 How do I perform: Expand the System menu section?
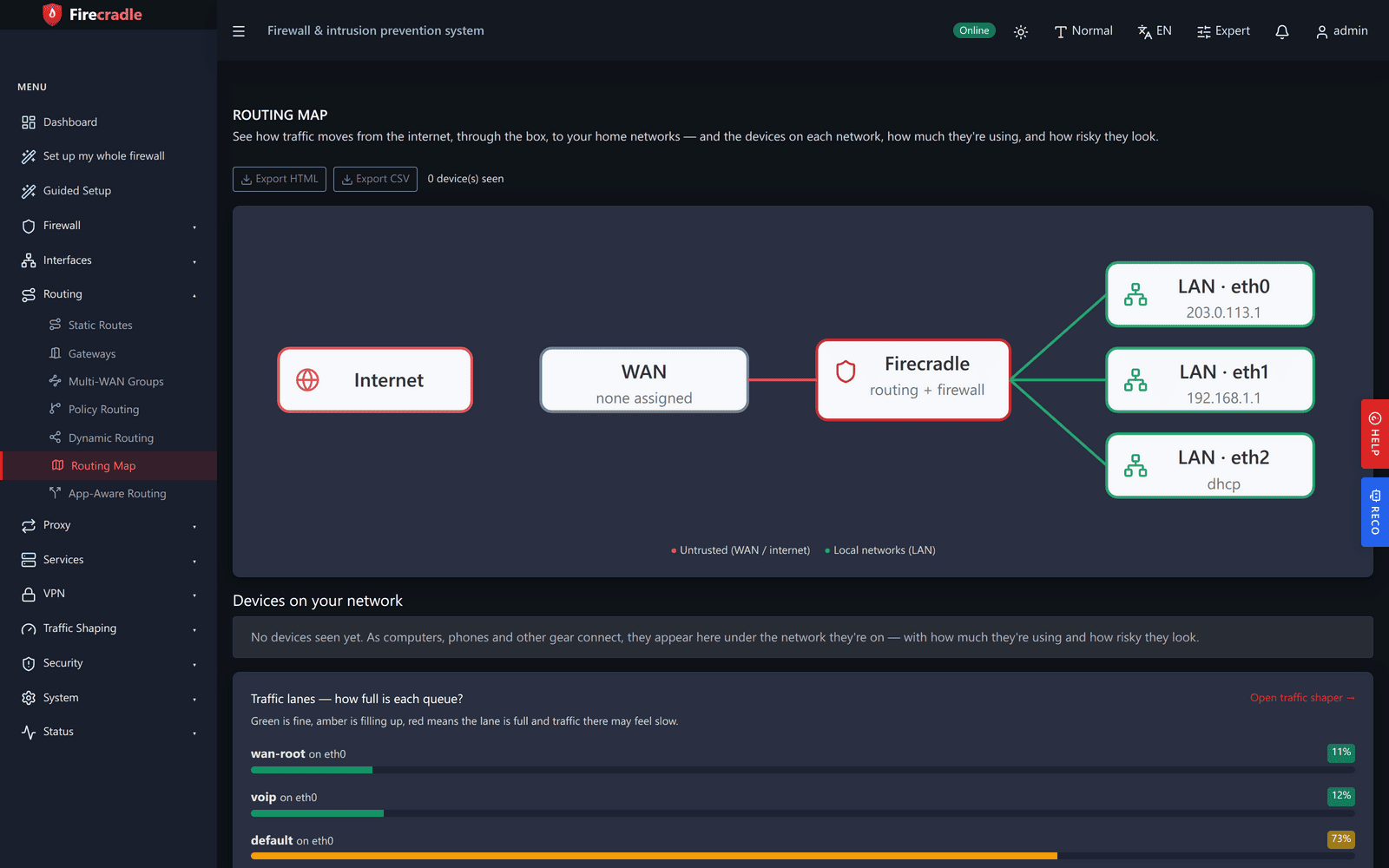pyautogui.click(x=109, y=698)
